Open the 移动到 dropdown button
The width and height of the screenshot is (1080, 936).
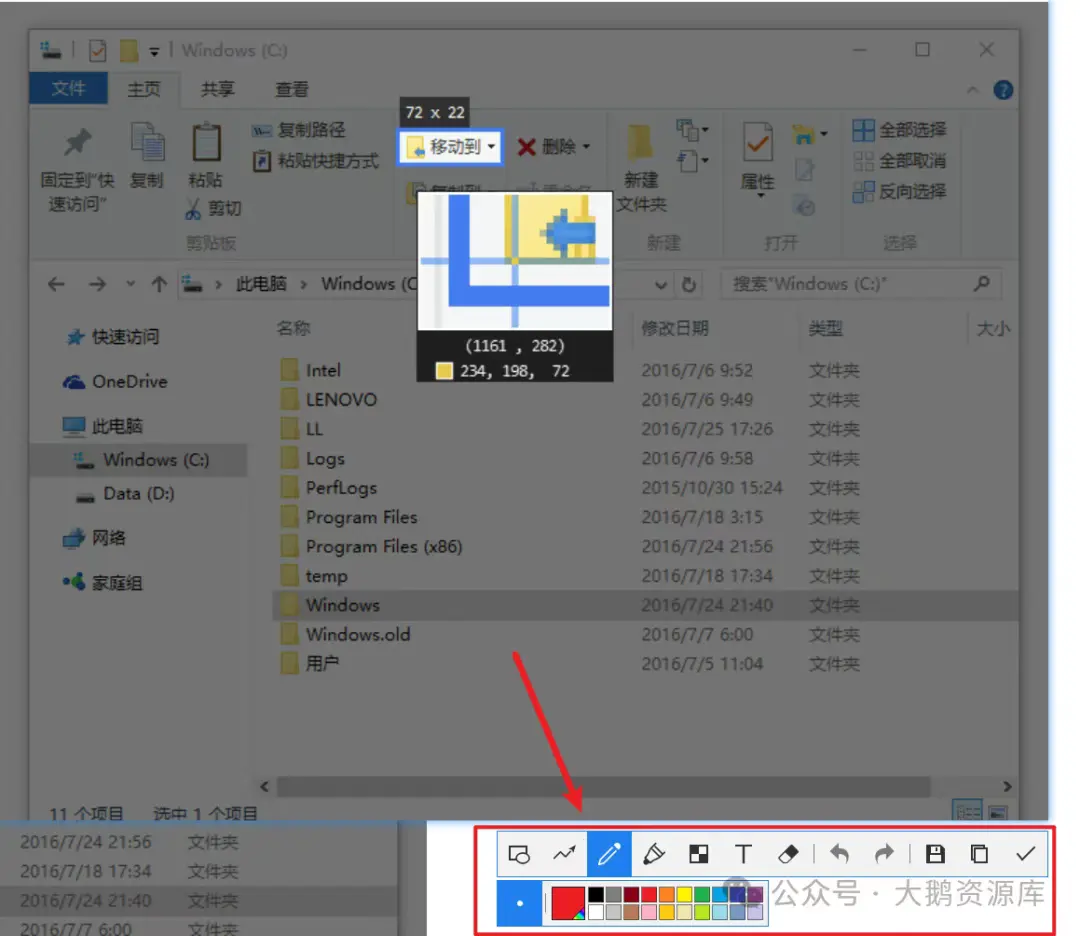click(451, 147)
